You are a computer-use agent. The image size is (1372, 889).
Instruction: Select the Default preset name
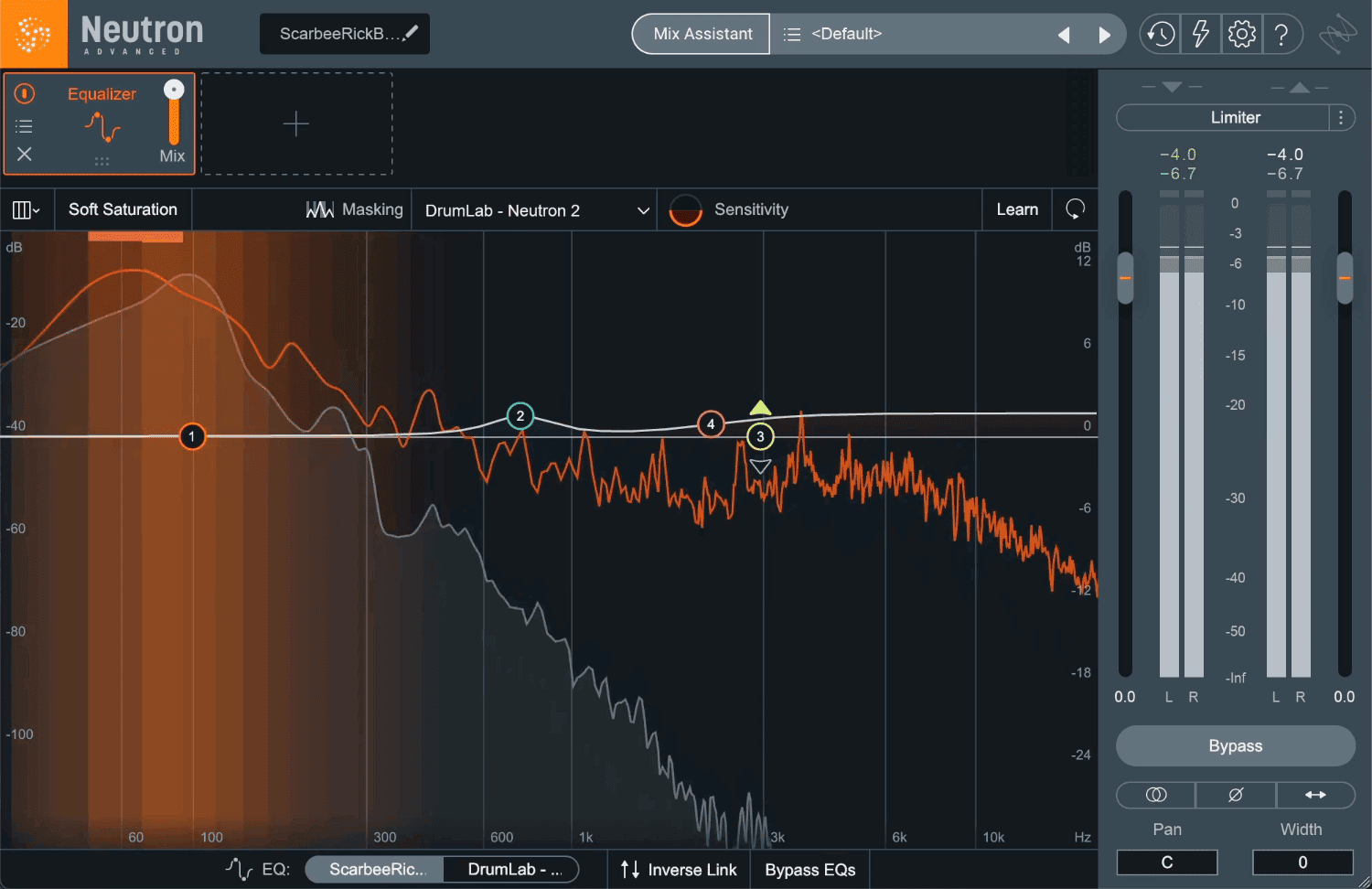[x=846, y=34]
